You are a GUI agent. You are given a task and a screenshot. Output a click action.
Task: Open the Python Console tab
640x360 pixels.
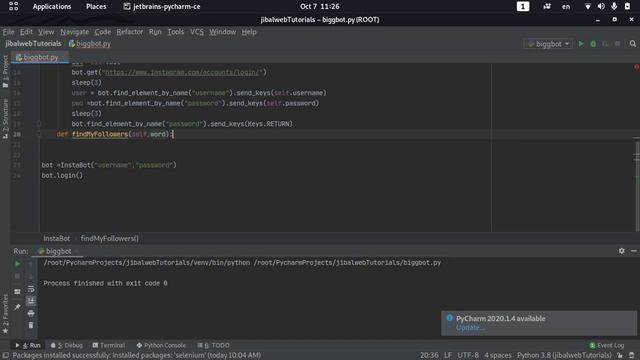[x=161, y=345]
